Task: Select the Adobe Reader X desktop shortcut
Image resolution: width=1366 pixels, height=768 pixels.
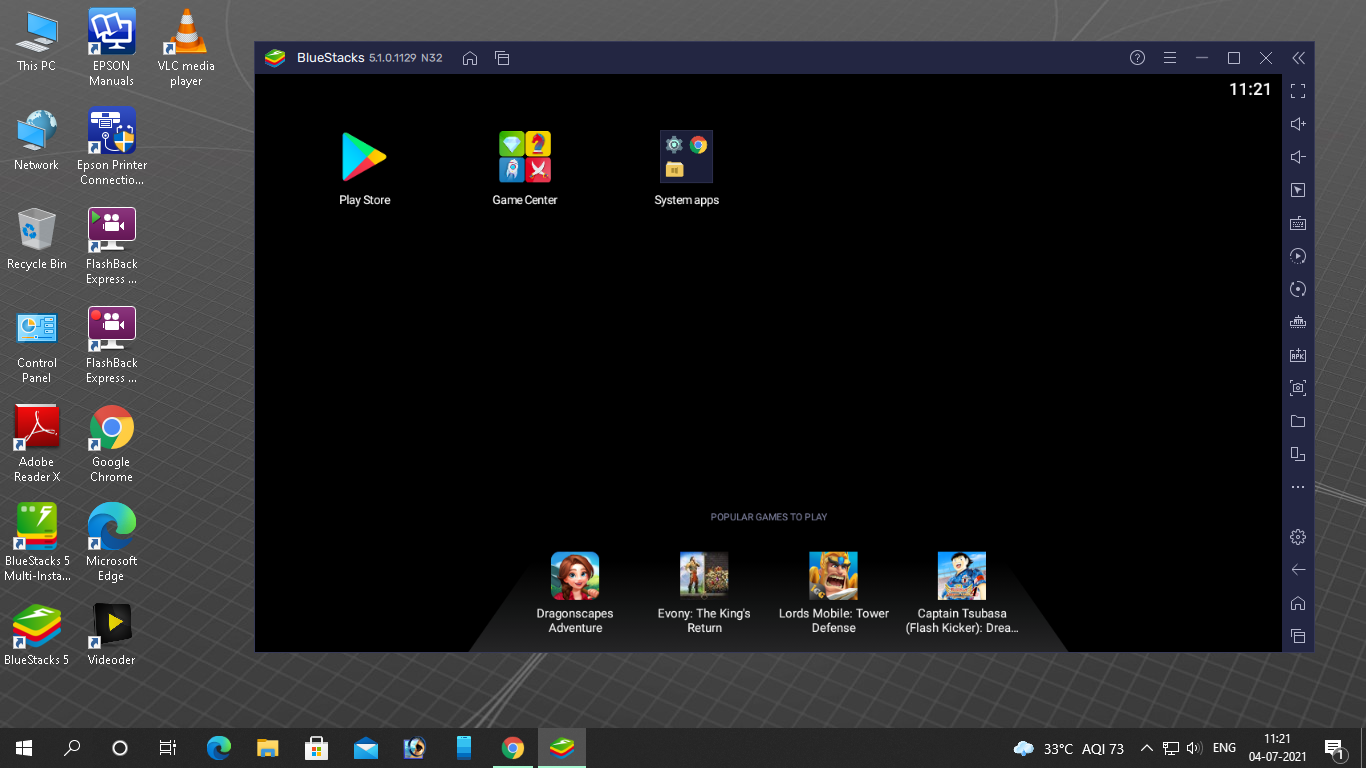Action: tap(37, 444)
